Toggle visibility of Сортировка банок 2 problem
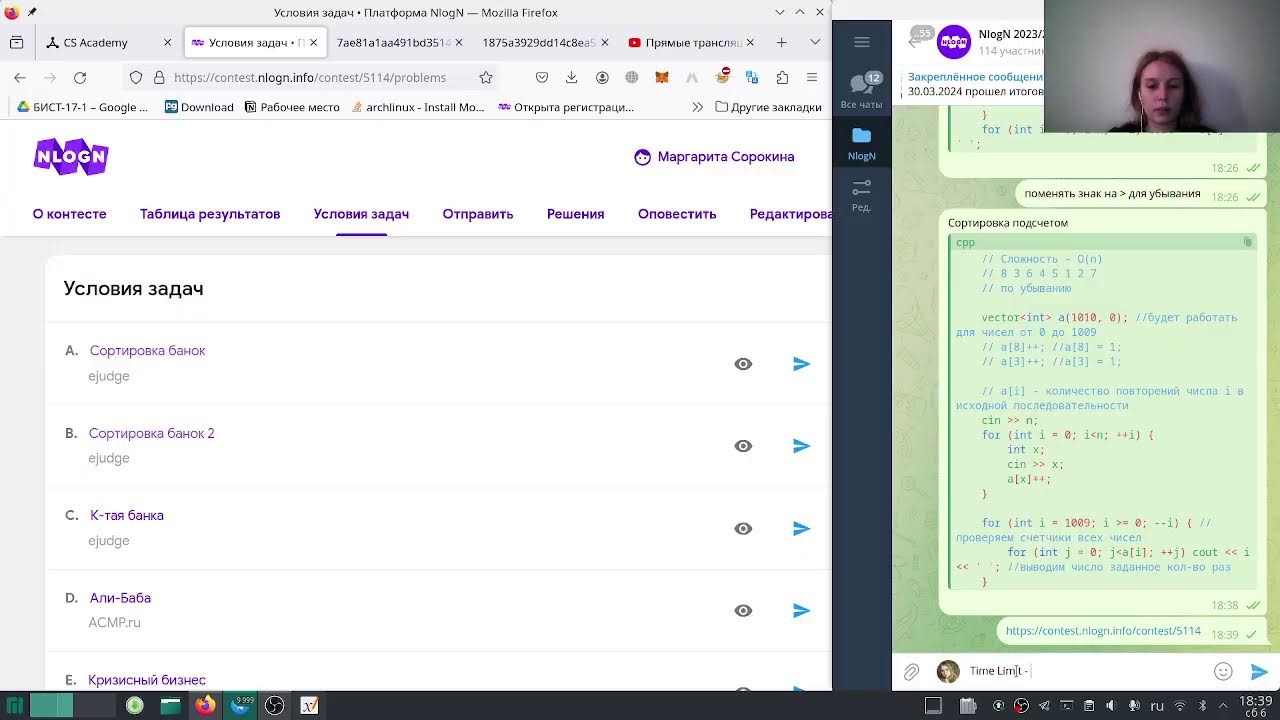 tap(743, 446)
